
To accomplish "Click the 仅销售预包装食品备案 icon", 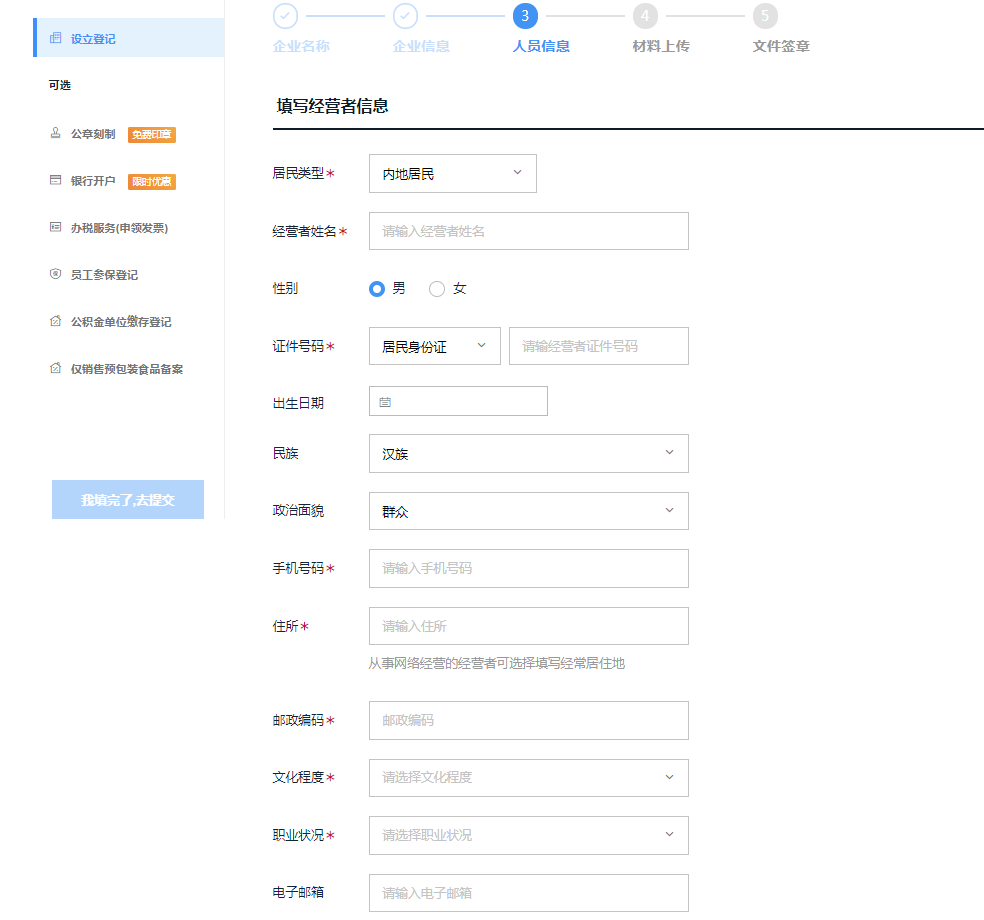I will pyautogui.click(x=55, y=368).
